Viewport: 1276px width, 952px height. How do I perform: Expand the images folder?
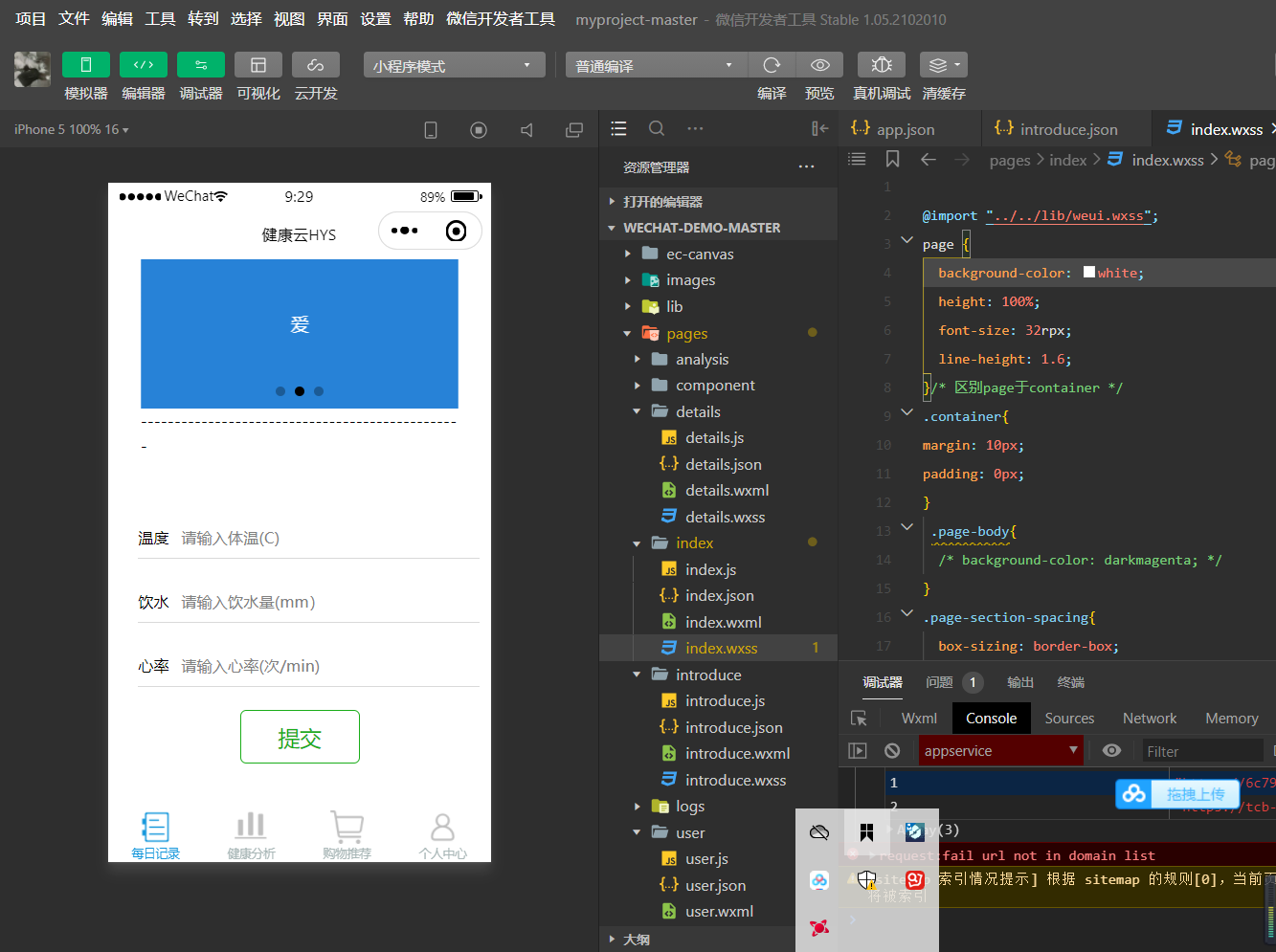pos(718,280)
